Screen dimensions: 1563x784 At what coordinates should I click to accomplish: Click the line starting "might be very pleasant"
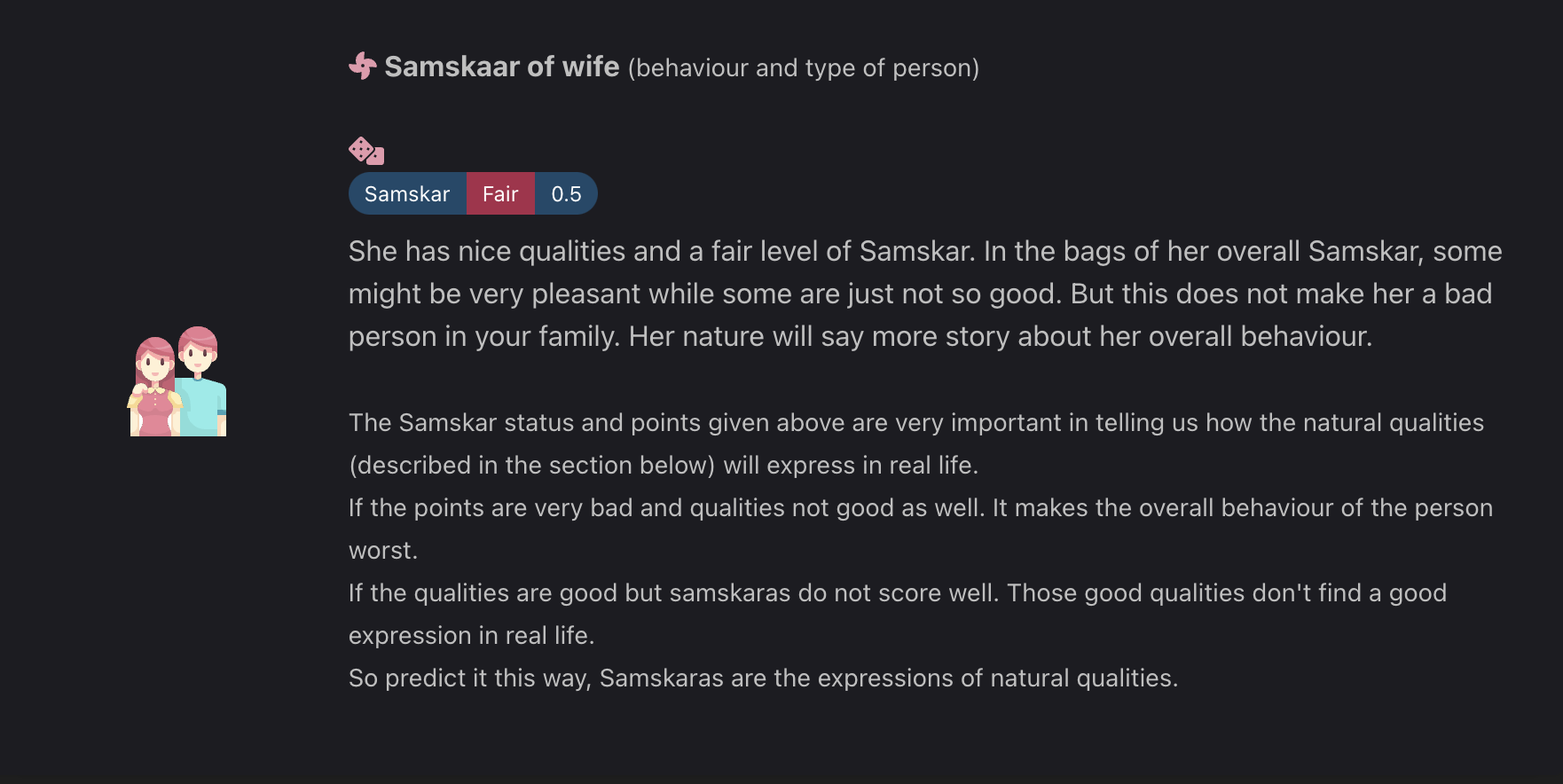click(x=920, y=294)
